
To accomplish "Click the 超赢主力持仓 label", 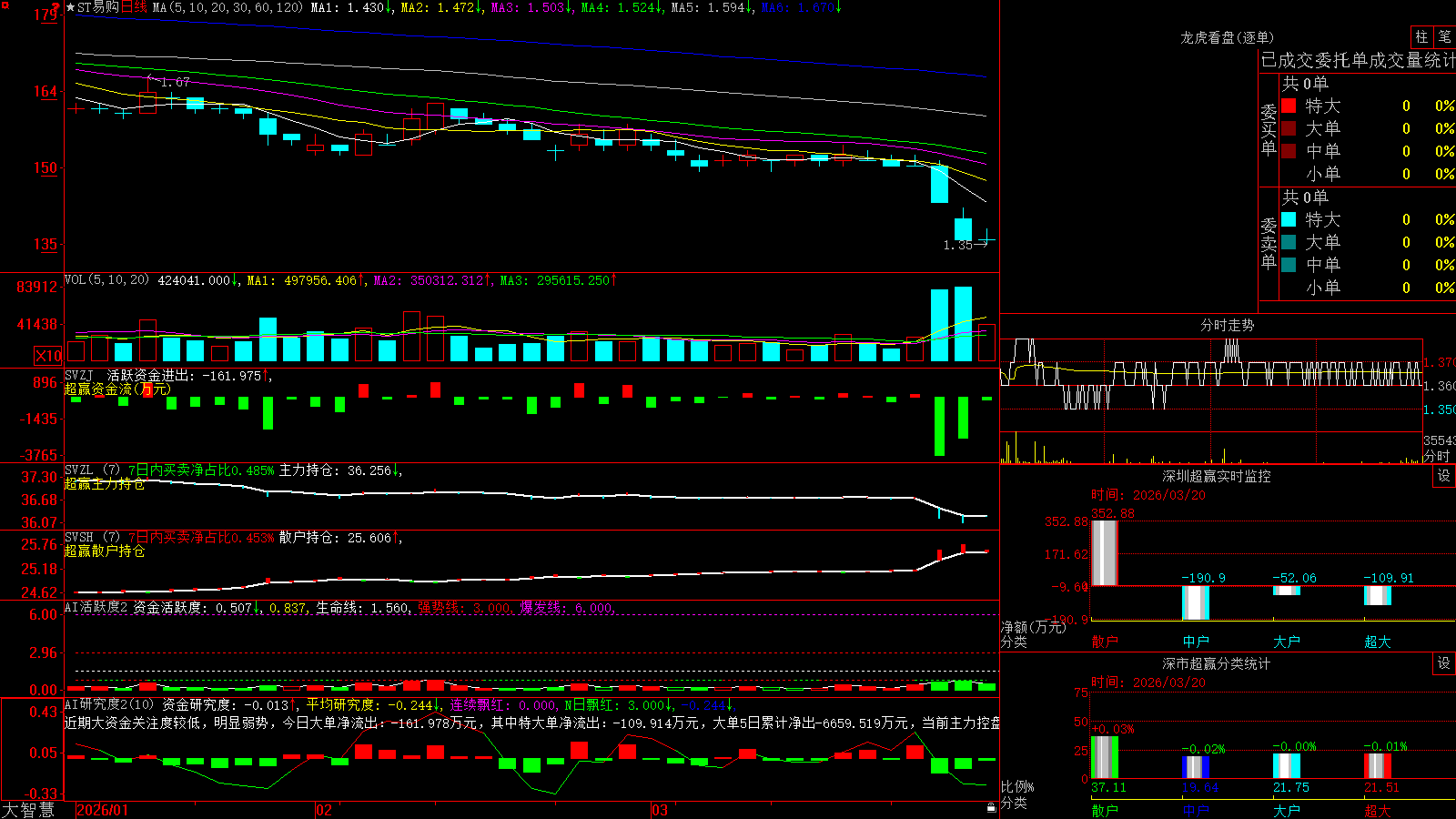I will pos(105,483).
